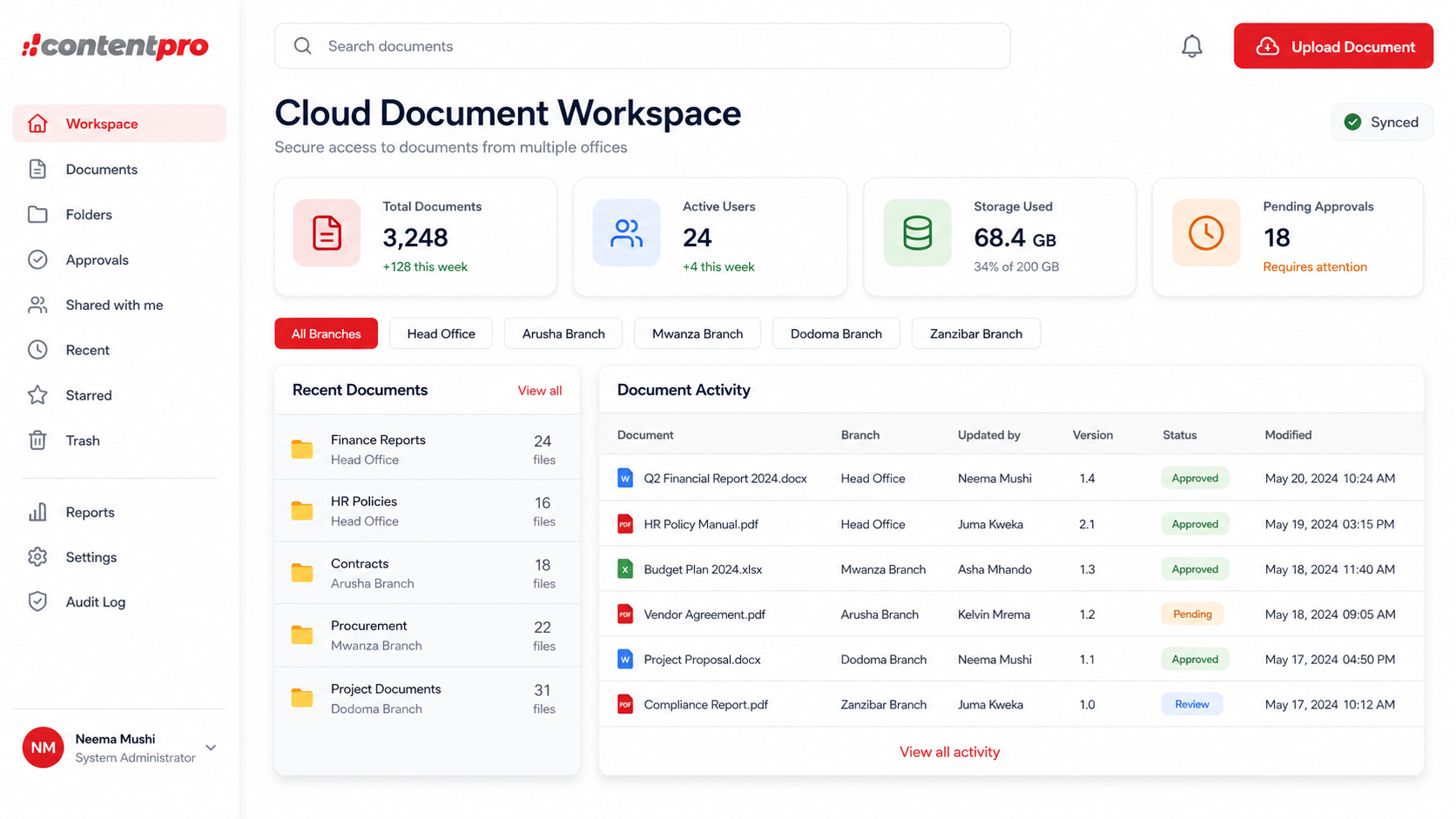1456x819 pixels.
Task: Click the Trash bin icon
Action: 37,440
